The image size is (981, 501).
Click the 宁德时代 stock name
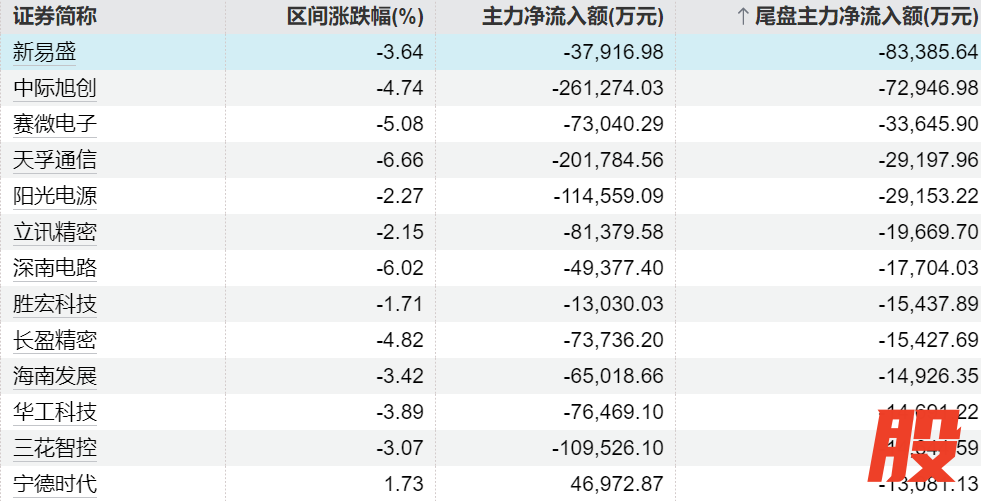[x=55, y=484]
